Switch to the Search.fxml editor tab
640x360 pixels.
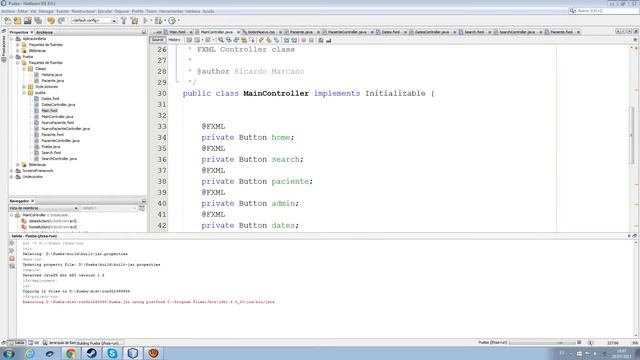pos(473,32)
